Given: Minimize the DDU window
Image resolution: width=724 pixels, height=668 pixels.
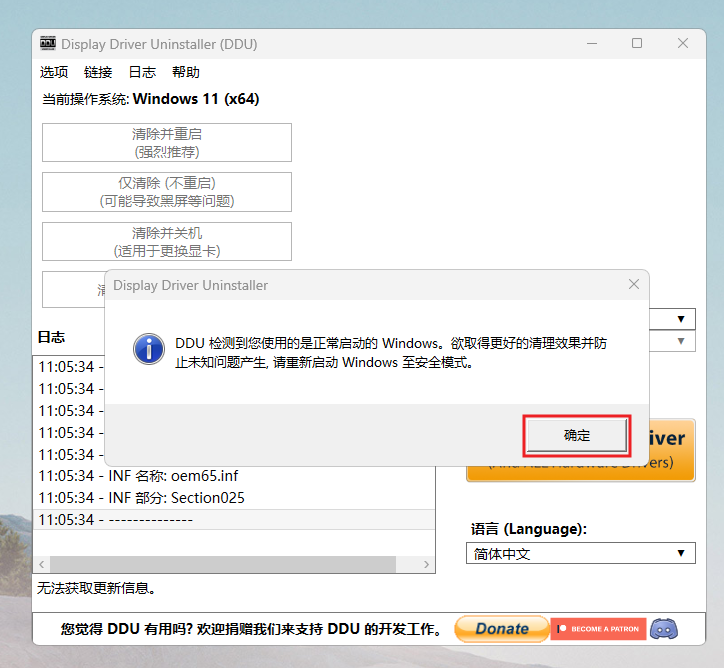Looking at the screenshot, I should (592, 43).
